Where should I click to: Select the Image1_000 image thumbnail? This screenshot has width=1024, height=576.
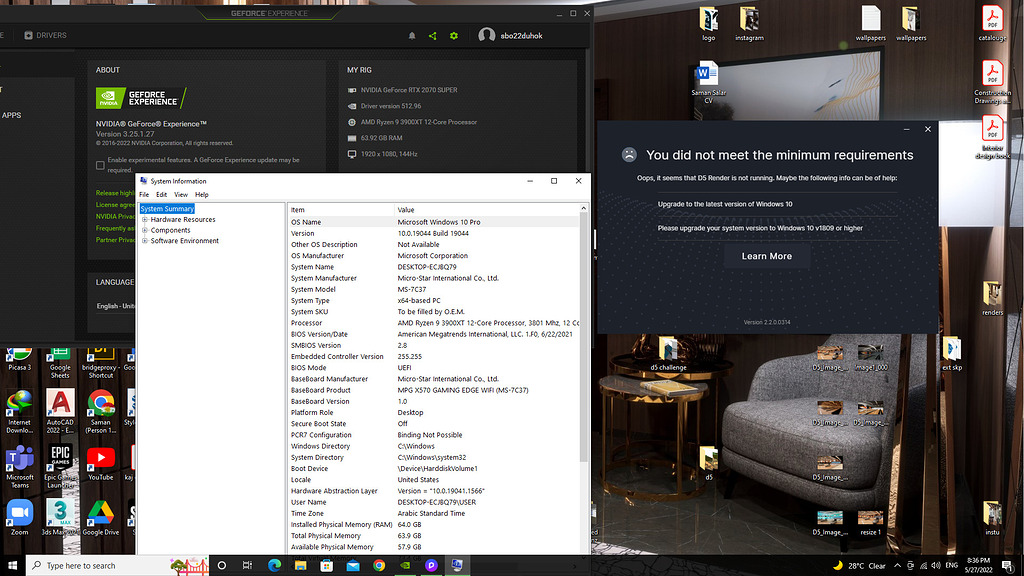click(870, 358)
